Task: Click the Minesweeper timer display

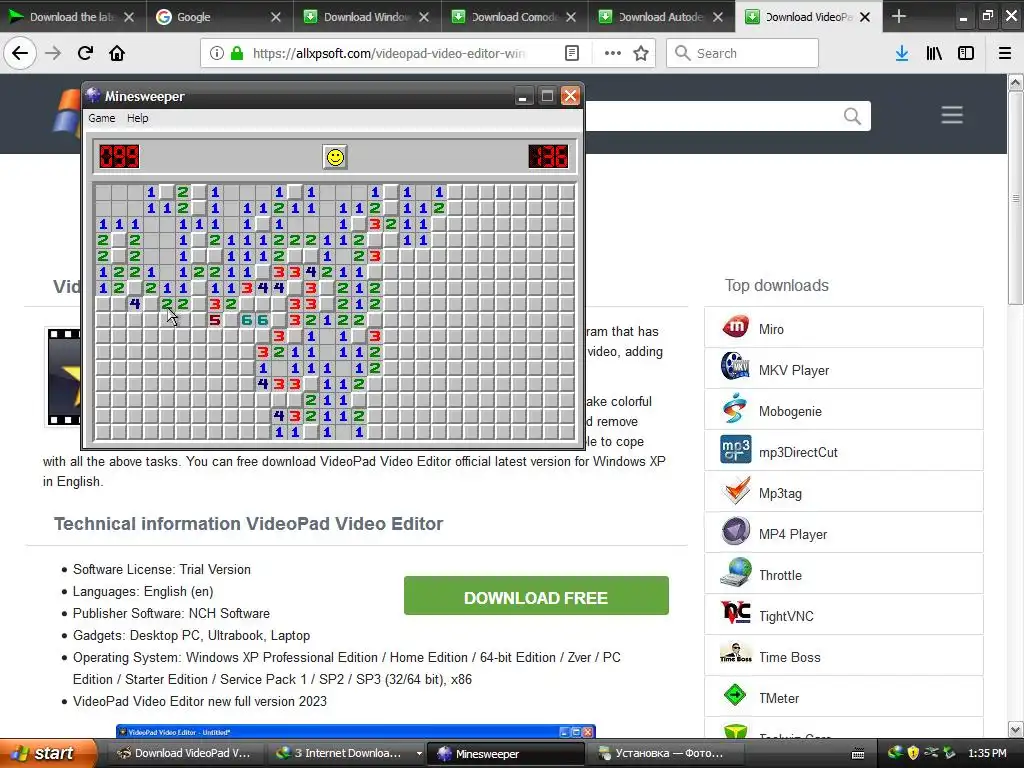Action: (549, 157)
